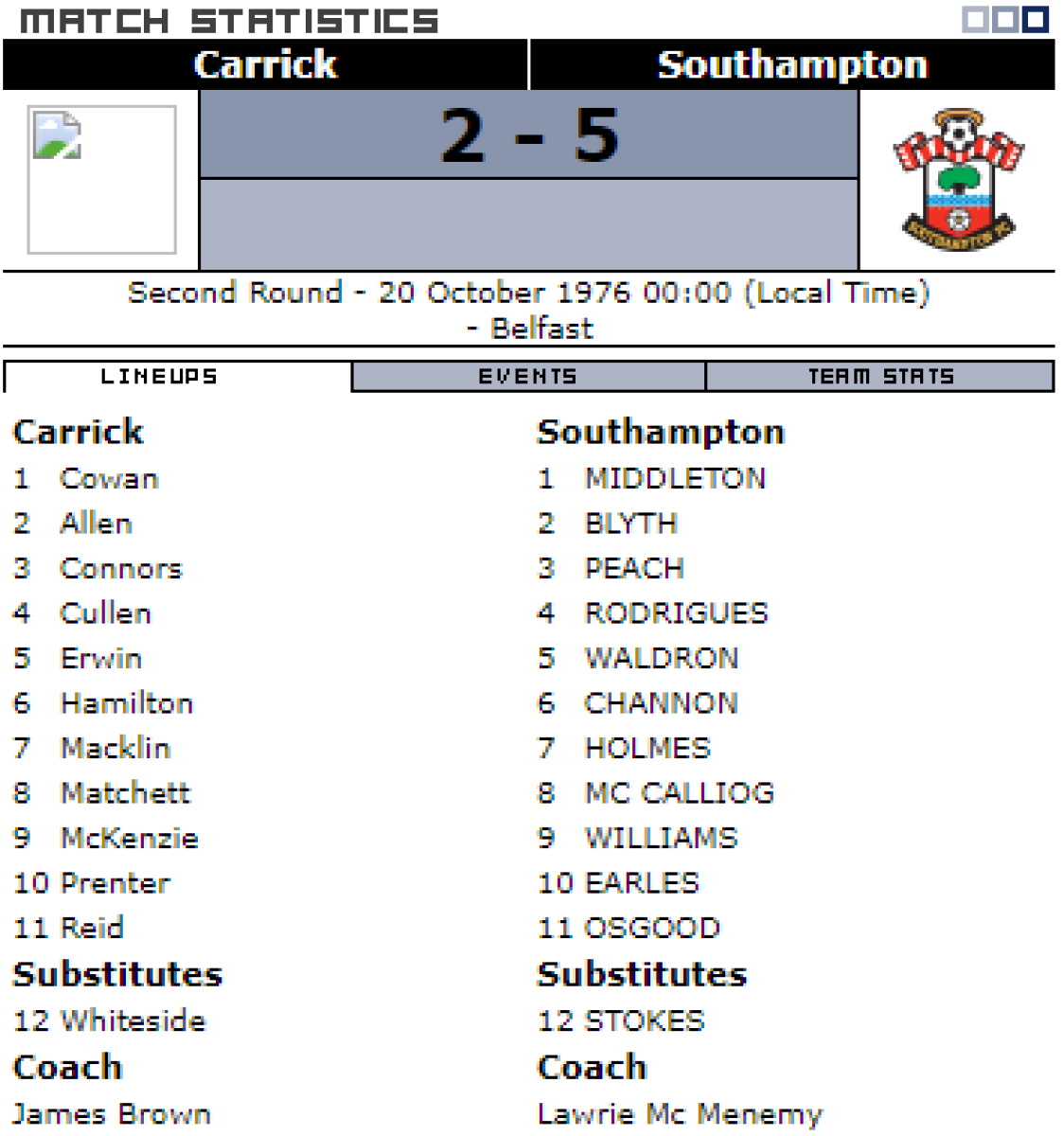Click the broken Carrick team logo image
Viewport: 1064px width, 1136px height.
[102, 180]
